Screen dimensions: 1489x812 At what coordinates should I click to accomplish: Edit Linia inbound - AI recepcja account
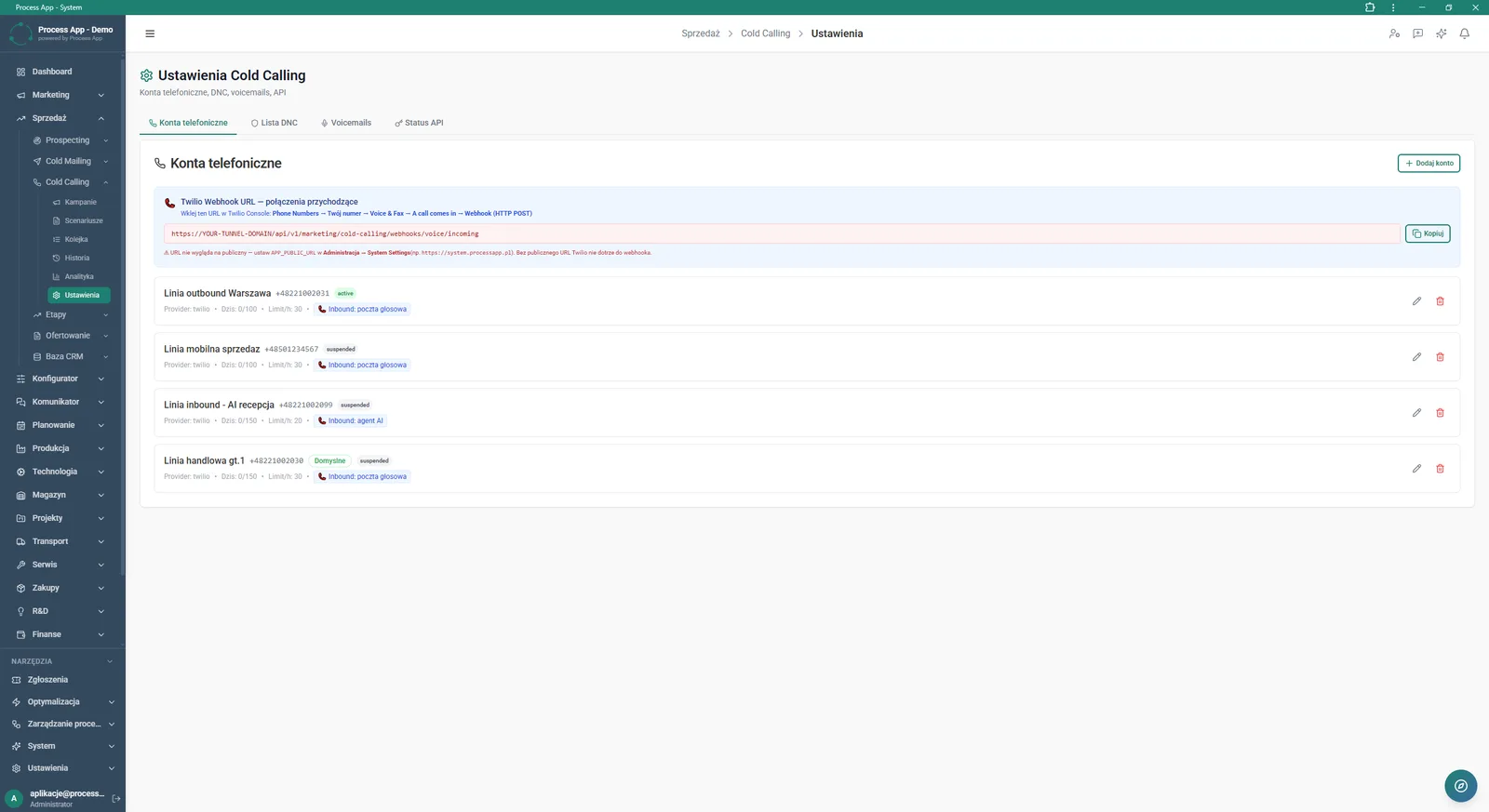point(1416,413)
